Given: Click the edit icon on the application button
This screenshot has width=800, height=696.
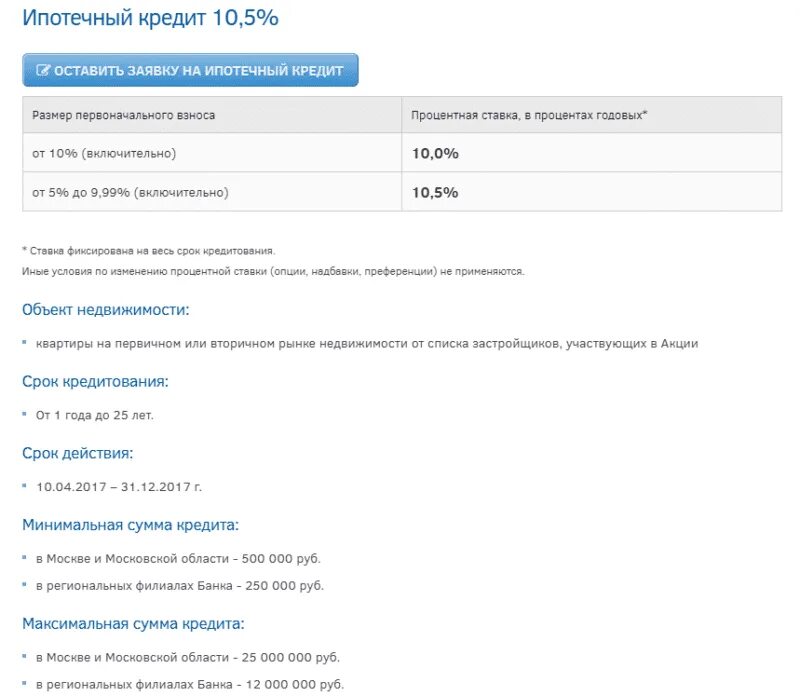Looking at the screenshot, I should pos(43,70).
